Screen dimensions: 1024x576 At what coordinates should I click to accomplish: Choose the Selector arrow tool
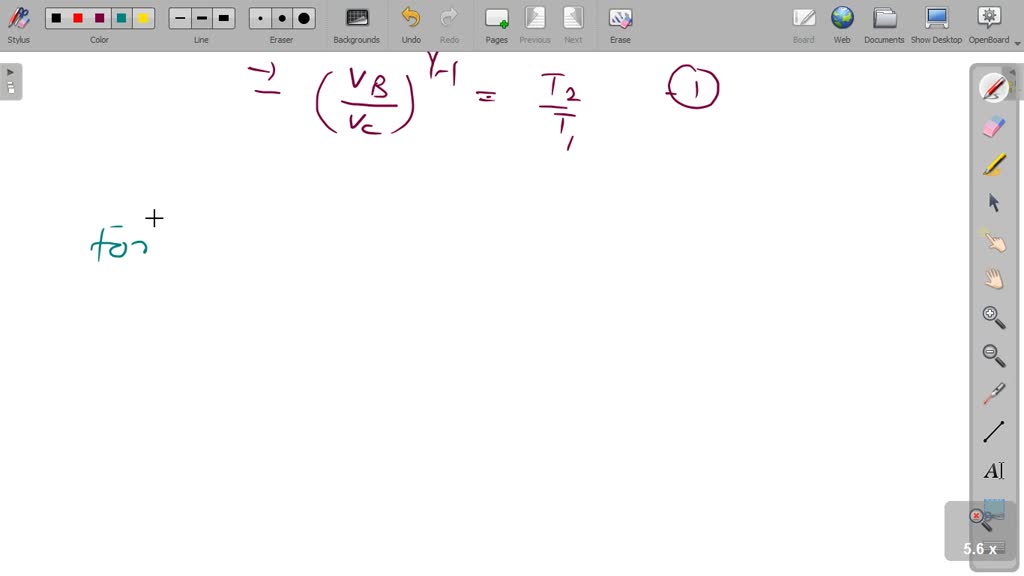(993, 202)
